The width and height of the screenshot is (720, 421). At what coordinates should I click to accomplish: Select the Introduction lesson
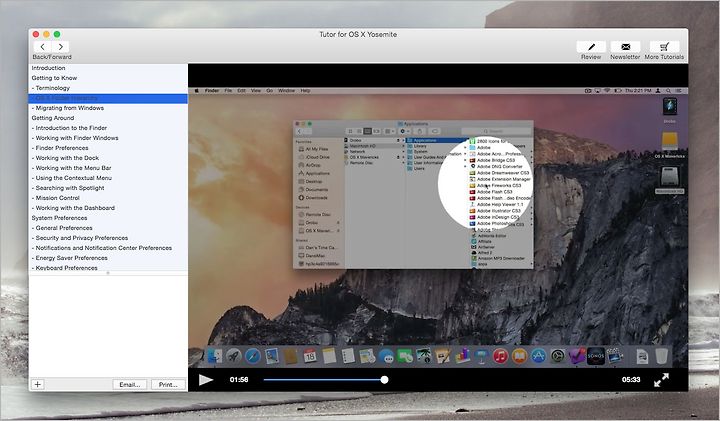[108, 68]
